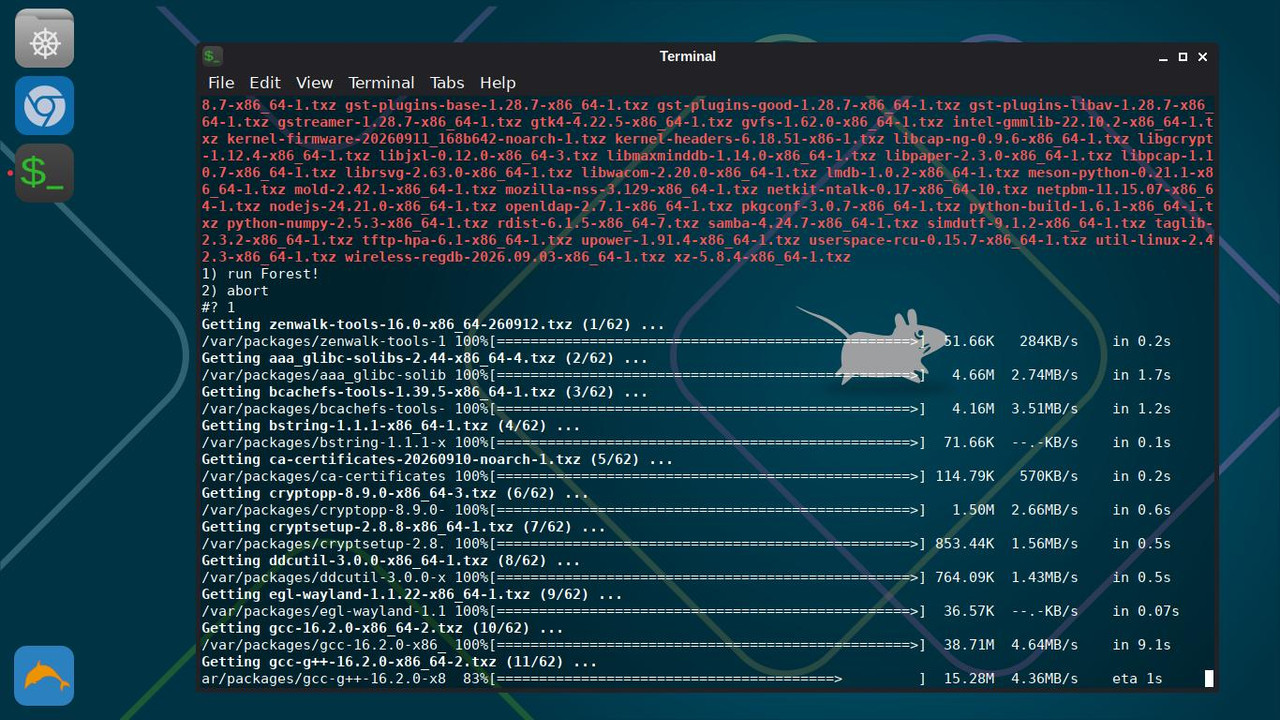Click "Getting ca-certificates-20260910" line
Viewport: 1280px width, 720px height.
pos(437,460)
